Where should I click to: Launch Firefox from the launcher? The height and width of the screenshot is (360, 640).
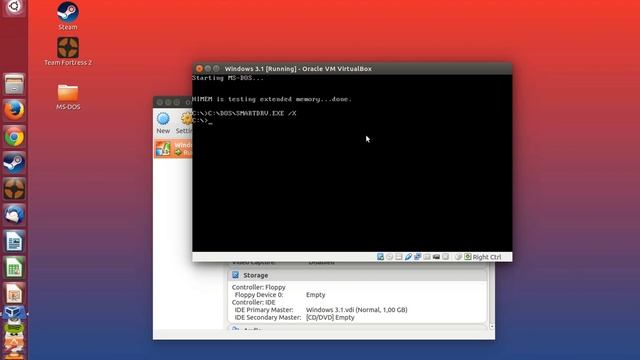click(14, 110)
